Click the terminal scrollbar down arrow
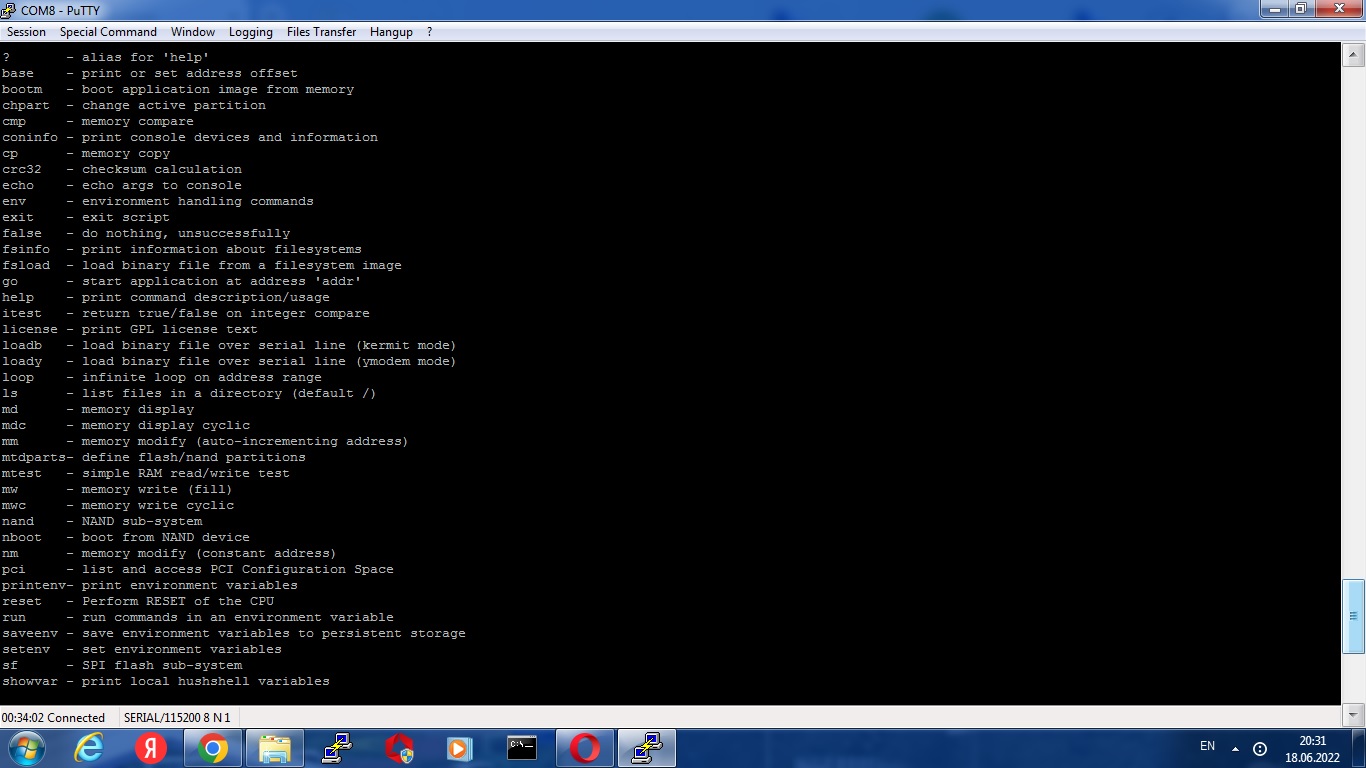The image size is (1366, 768). [1353, 714]
